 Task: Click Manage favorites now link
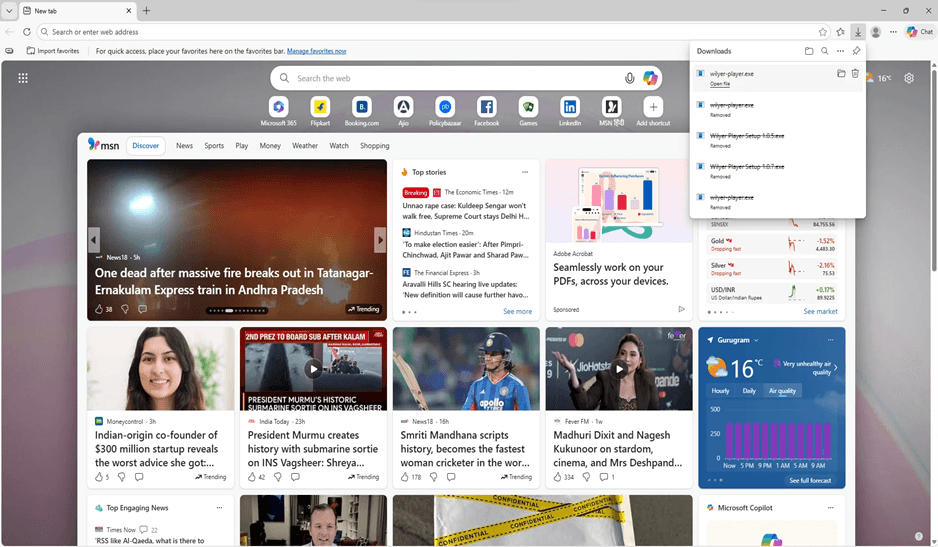pos(316,51)
